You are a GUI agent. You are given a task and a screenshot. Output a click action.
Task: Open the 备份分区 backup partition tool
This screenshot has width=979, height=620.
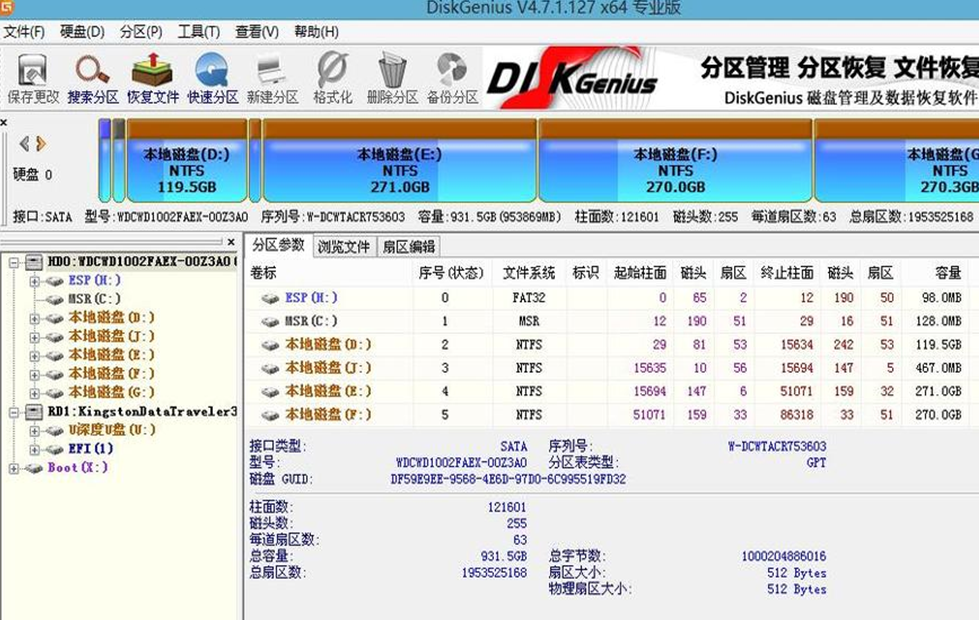click(x=452, y=70)
